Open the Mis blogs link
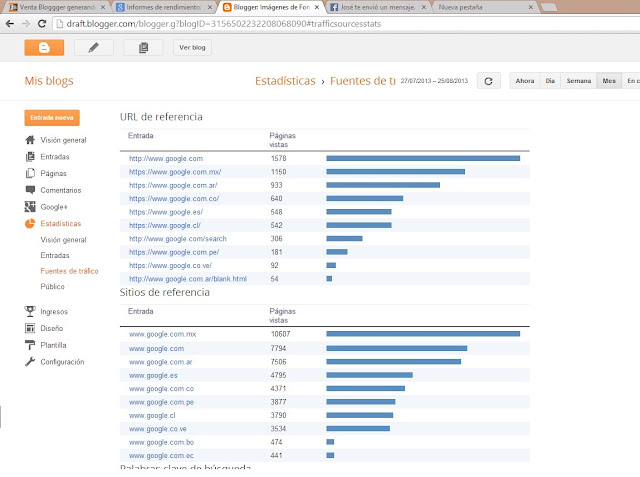 point(49,81)
